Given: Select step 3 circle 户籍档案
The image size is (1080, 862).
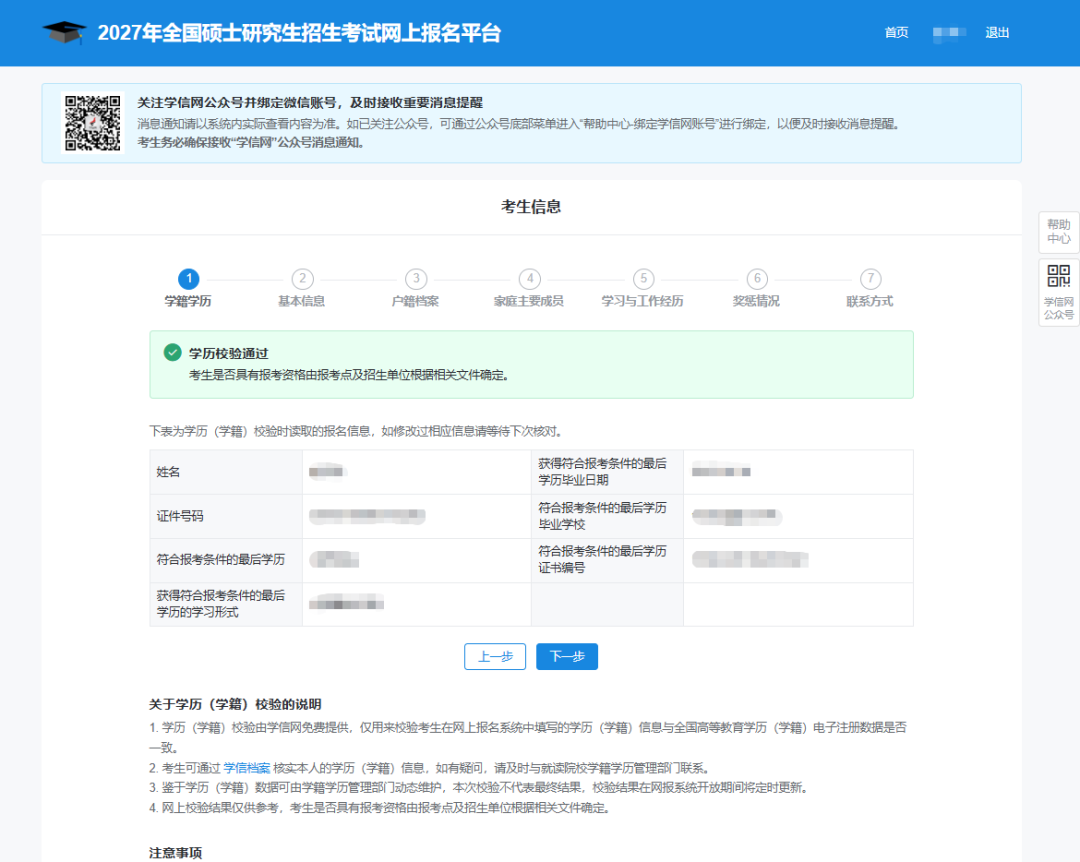Looking at the screenshot, I should (416, 279).
